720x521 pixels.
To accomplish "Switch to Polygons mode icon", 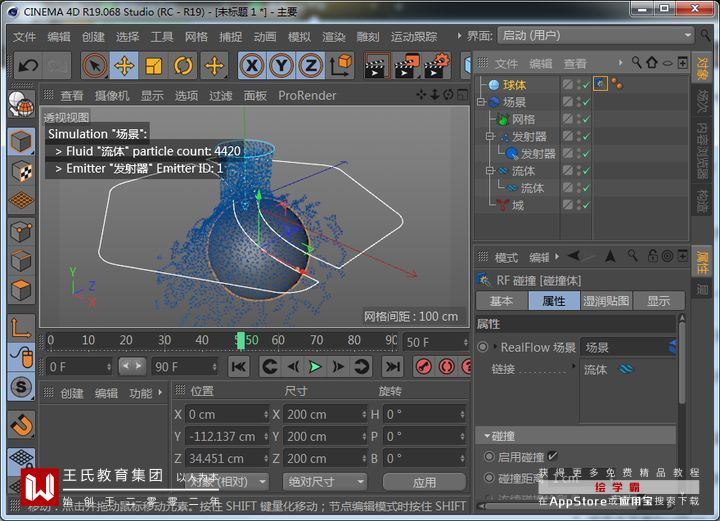I will coord(21,290).
